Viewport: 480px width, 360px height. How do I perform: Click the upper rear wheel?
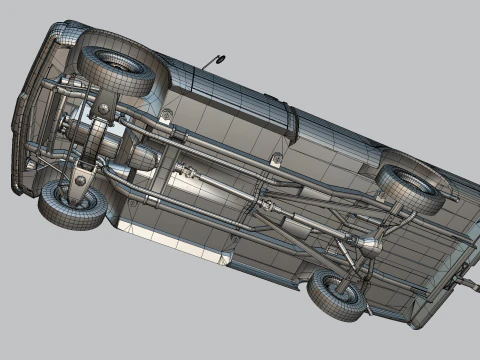point(411,189)
